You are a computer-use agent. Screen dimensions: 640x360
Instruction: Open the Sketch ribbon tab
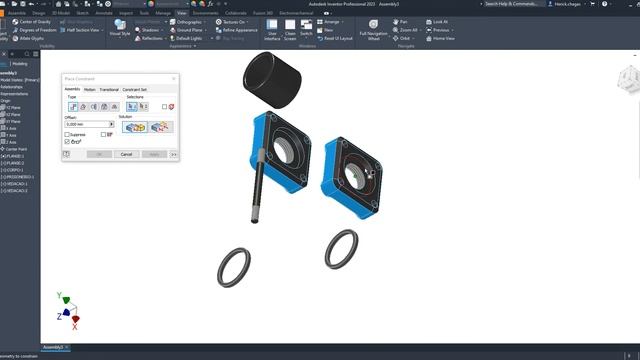click(x=82, y=13)
